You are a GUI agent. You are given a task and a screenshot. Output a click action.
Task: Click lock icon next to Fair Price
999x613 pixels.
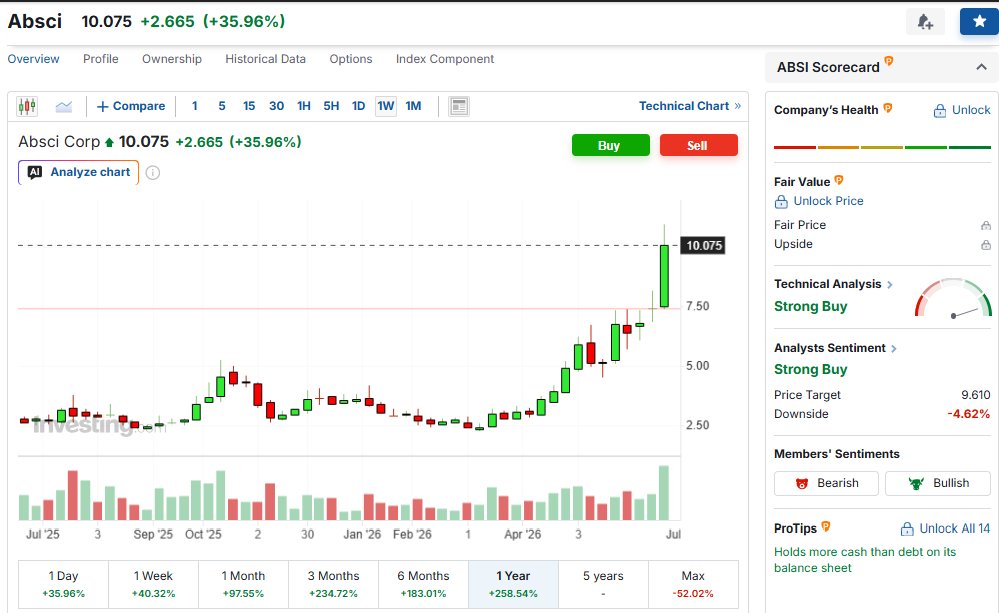(986, 226)
